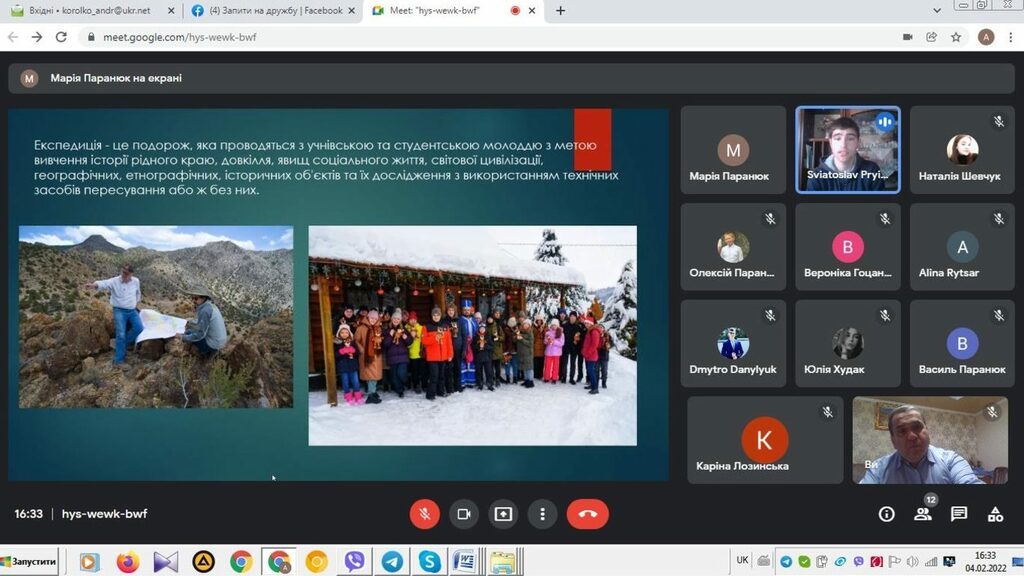Unmute the microphone in Meet
This screenshot has height=576, width=1024.
pos(424,514)
